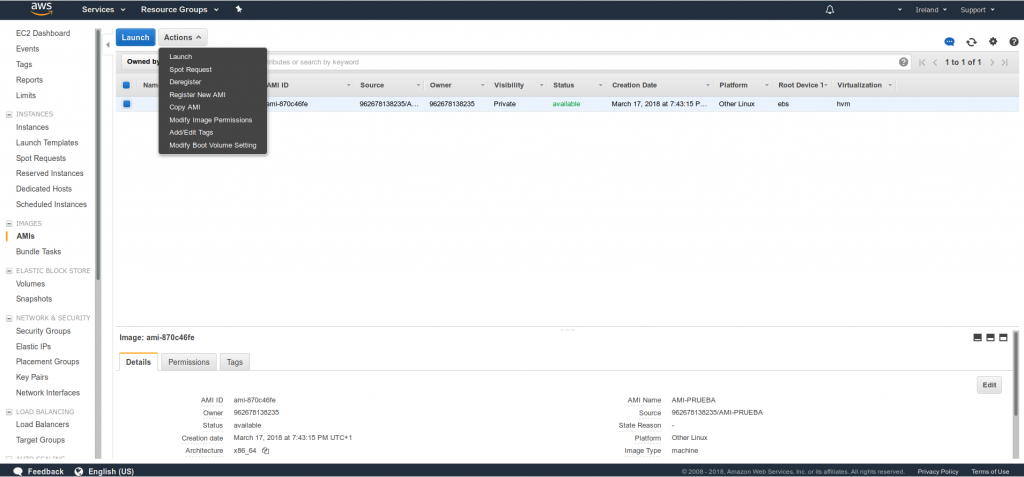Click the copy icon next to x86_64
The height and width of the screenshot is (477, 1024).
pyautogui.click(x=266, y=451)
